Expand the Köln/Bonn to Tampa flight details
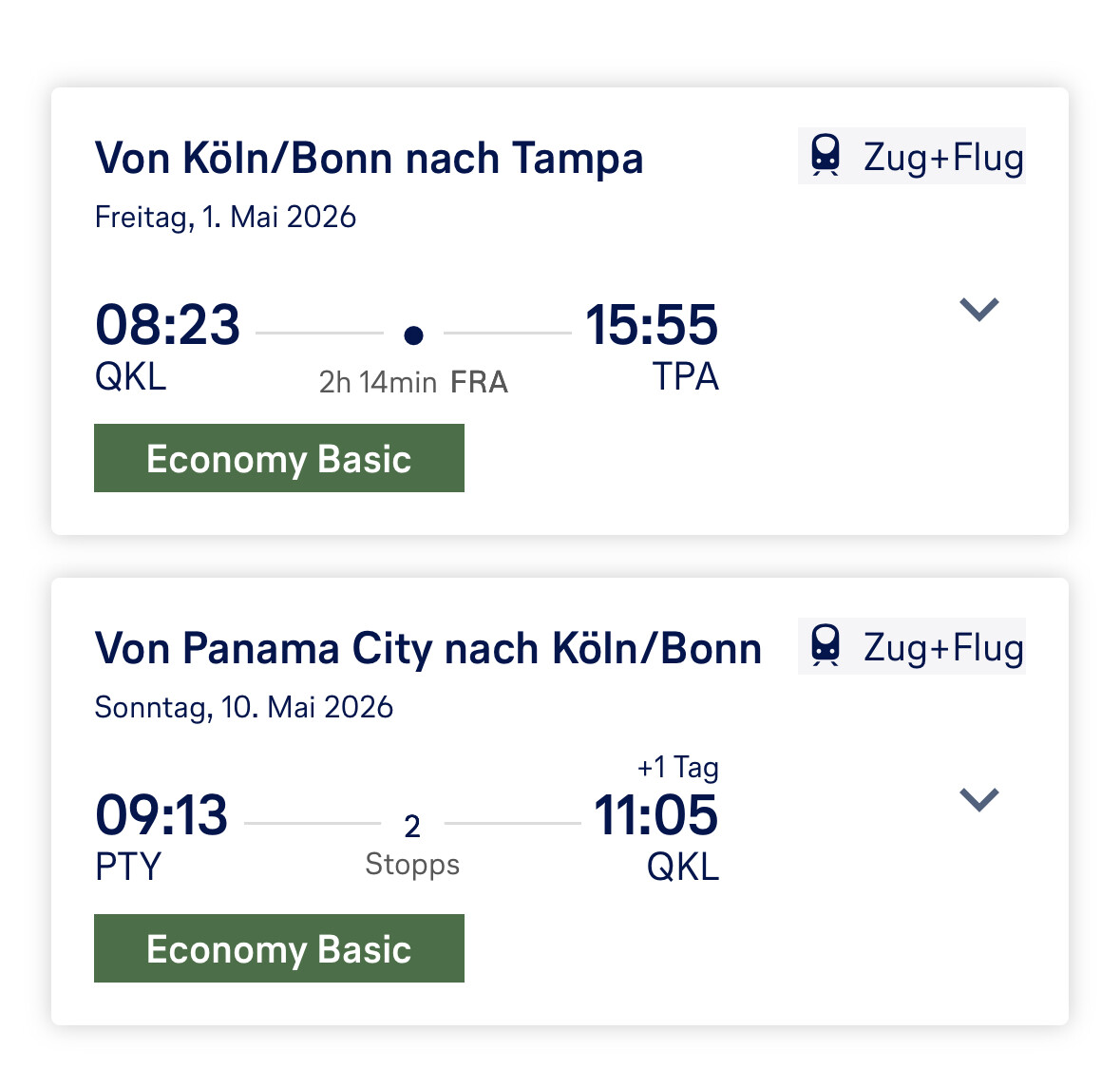This screenshot has height=1069, width=1120. coord(978,310)
